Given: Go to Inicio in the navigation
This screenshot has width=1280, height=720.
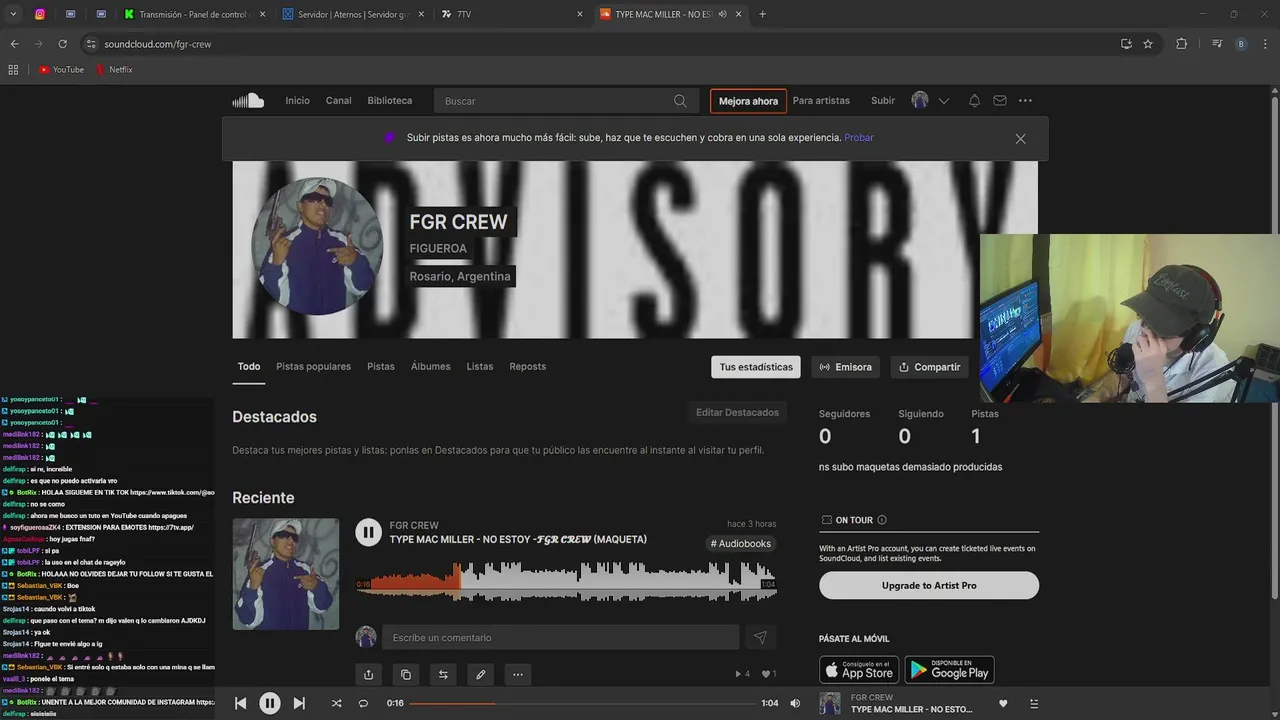Looking at the screenshot, I should 297,101.
